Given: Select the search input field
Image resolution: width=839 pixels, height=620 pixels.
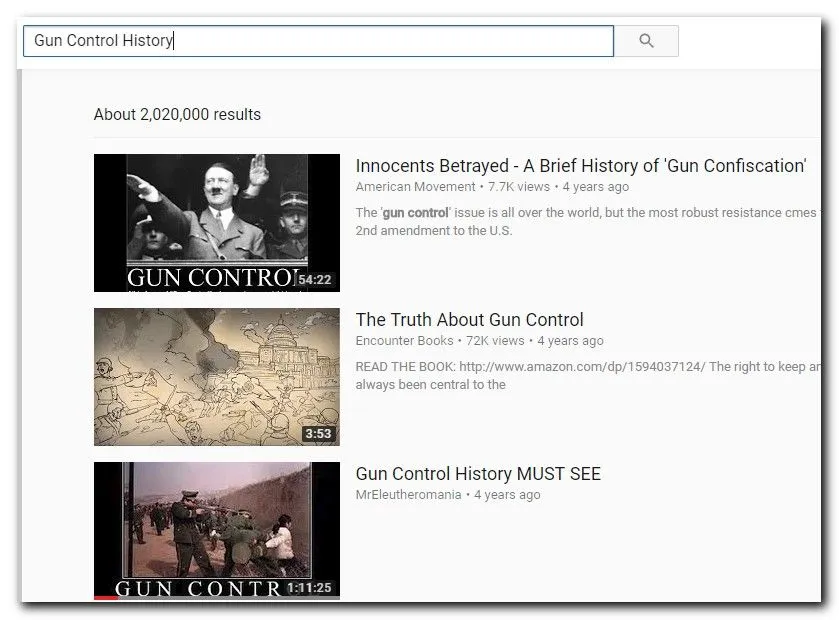Looking at the screenshot, I should tap(318, 40).
